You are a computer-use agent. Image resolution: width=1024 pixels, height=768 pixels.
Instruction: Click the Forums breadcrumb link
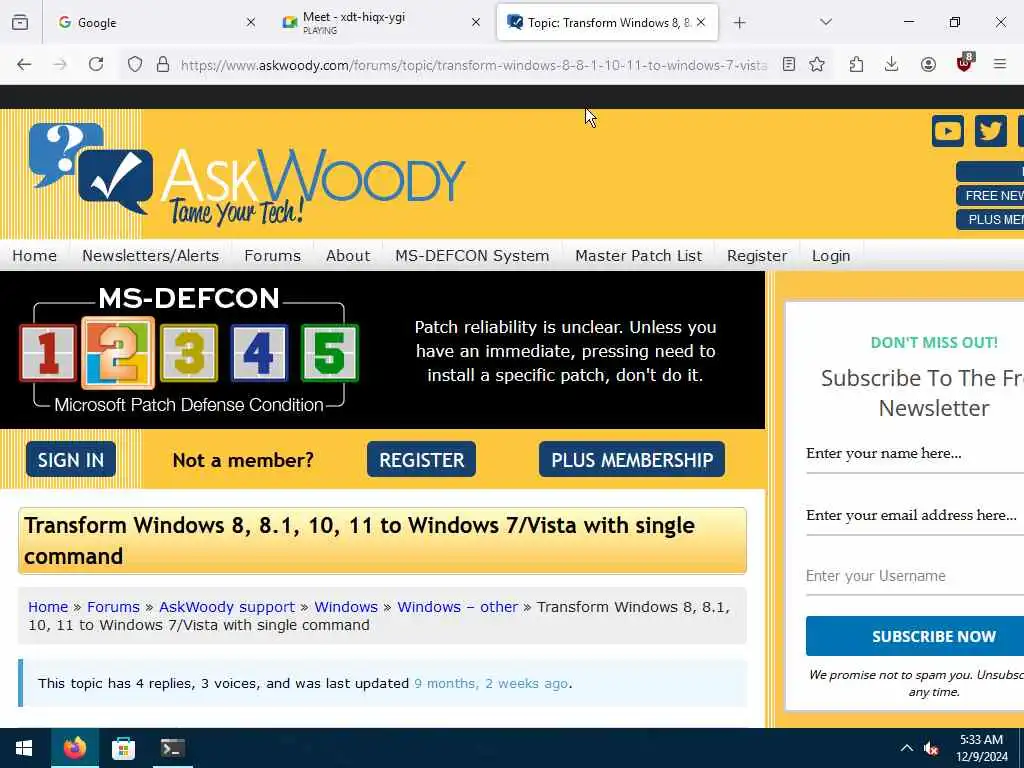pos(113,607)
